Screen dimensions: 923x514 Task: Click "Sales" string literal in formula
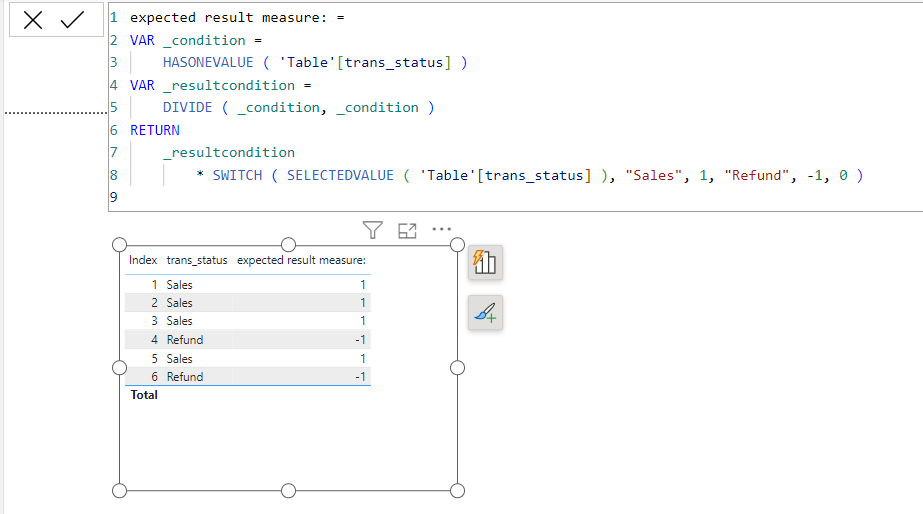(653, 175)
